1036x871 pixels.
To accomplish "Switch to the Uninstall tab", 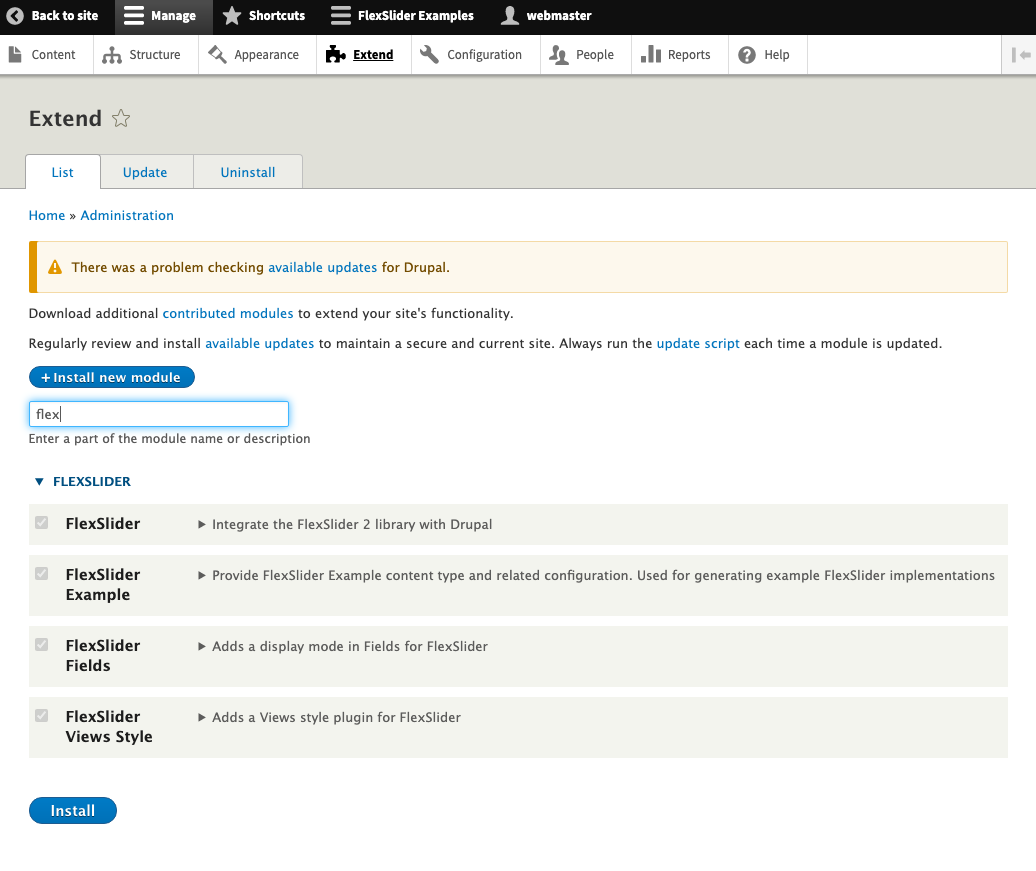I will 248,172.
